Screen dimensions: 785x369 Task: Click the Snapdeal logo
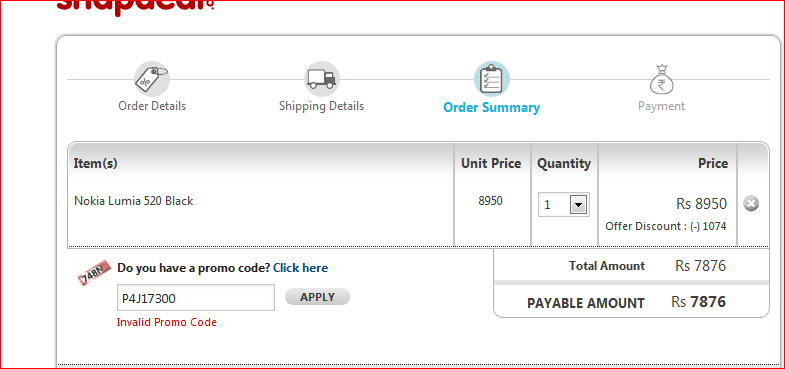coord(136,7)
